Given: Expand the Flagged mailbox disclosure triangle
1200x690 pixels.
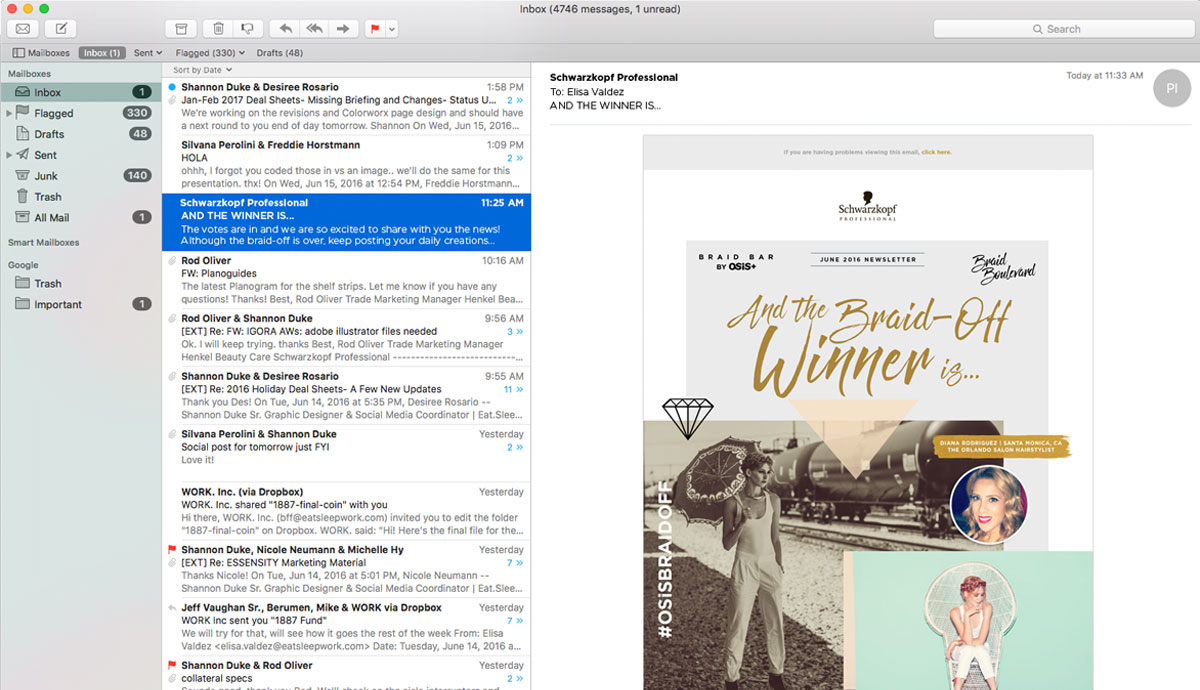Looking at the screenshot, I should [9, 113].
